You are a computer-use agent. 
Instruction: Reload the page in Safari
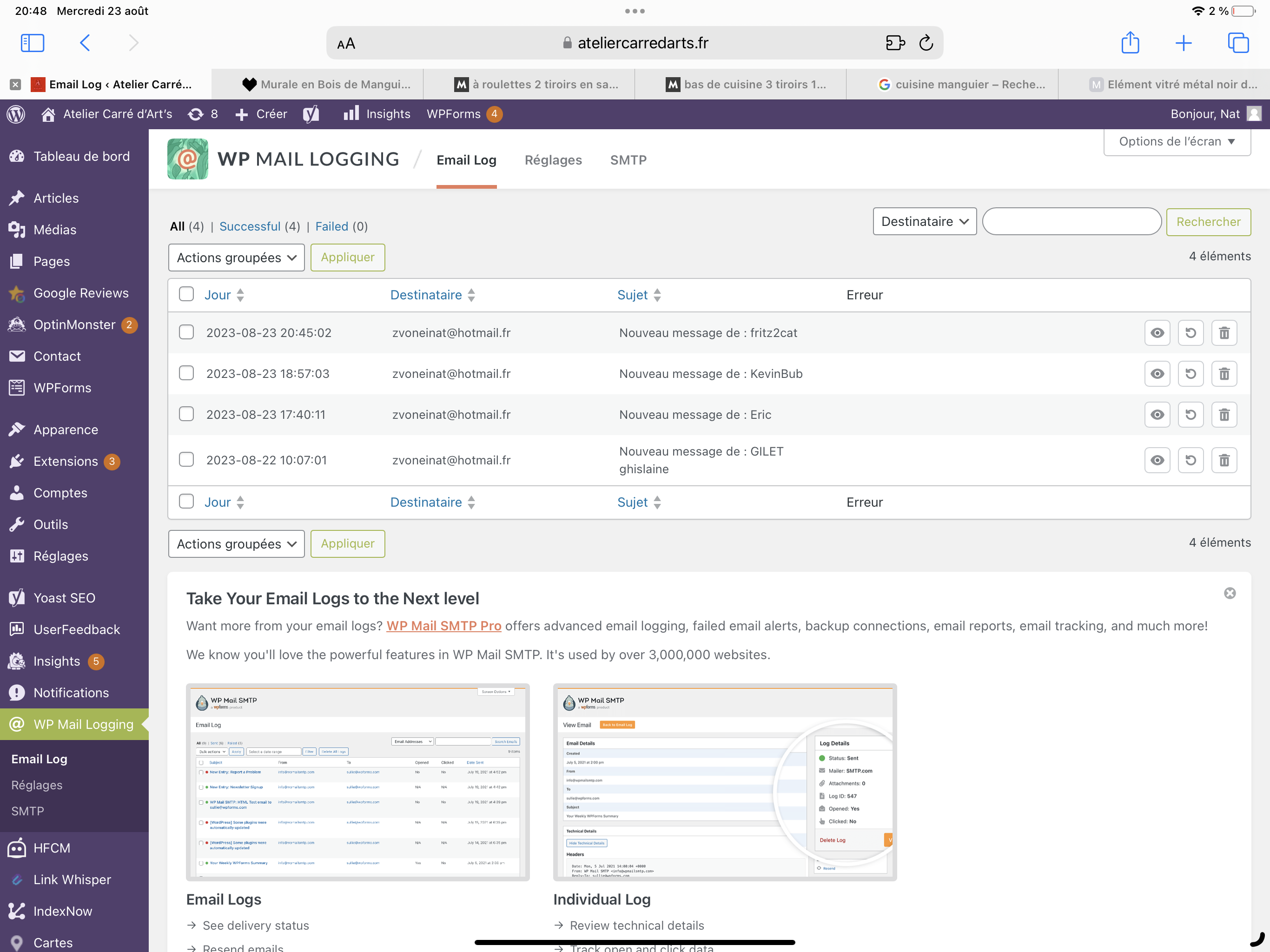click(926, 43)
